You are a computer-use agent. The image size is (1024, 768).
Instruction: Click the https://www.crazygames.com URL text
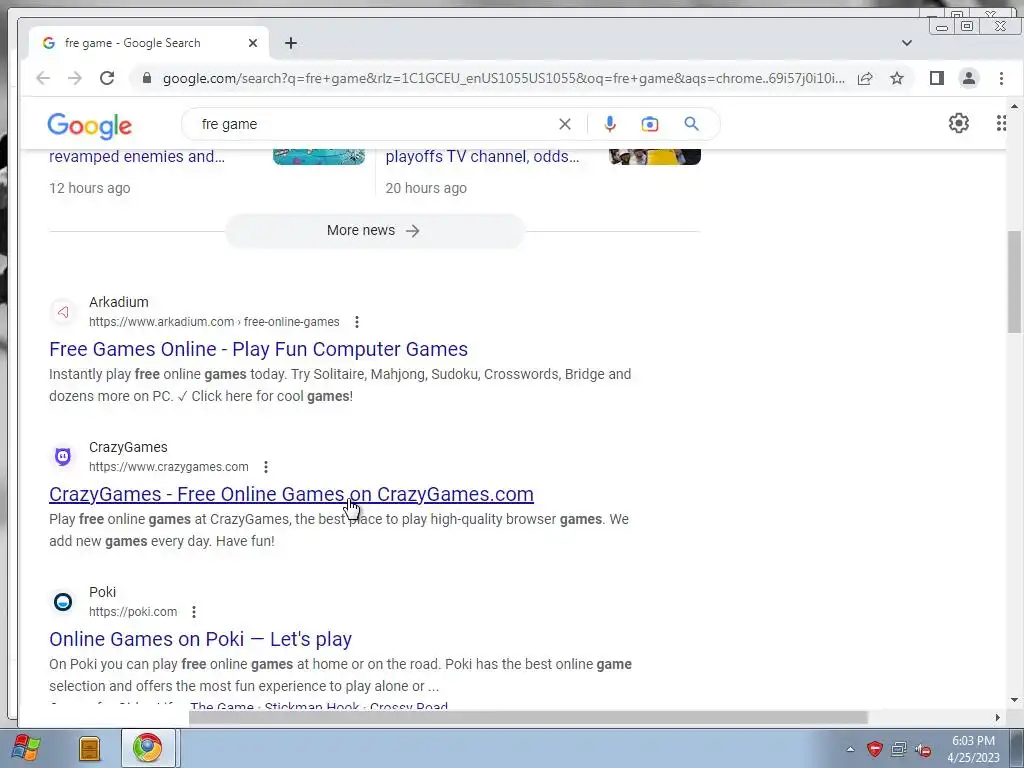tap(168, 467)
